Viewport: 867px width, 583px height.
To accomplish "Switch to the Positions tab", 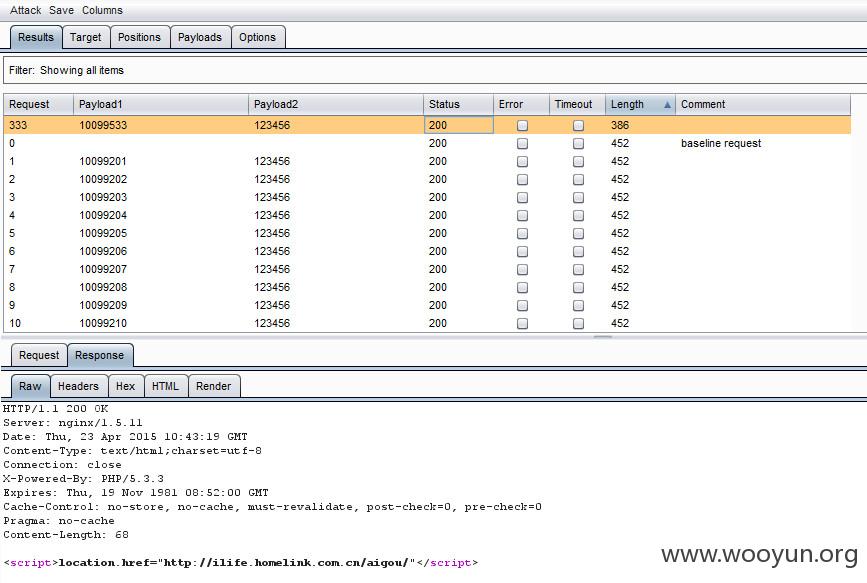I will point(139,37).
